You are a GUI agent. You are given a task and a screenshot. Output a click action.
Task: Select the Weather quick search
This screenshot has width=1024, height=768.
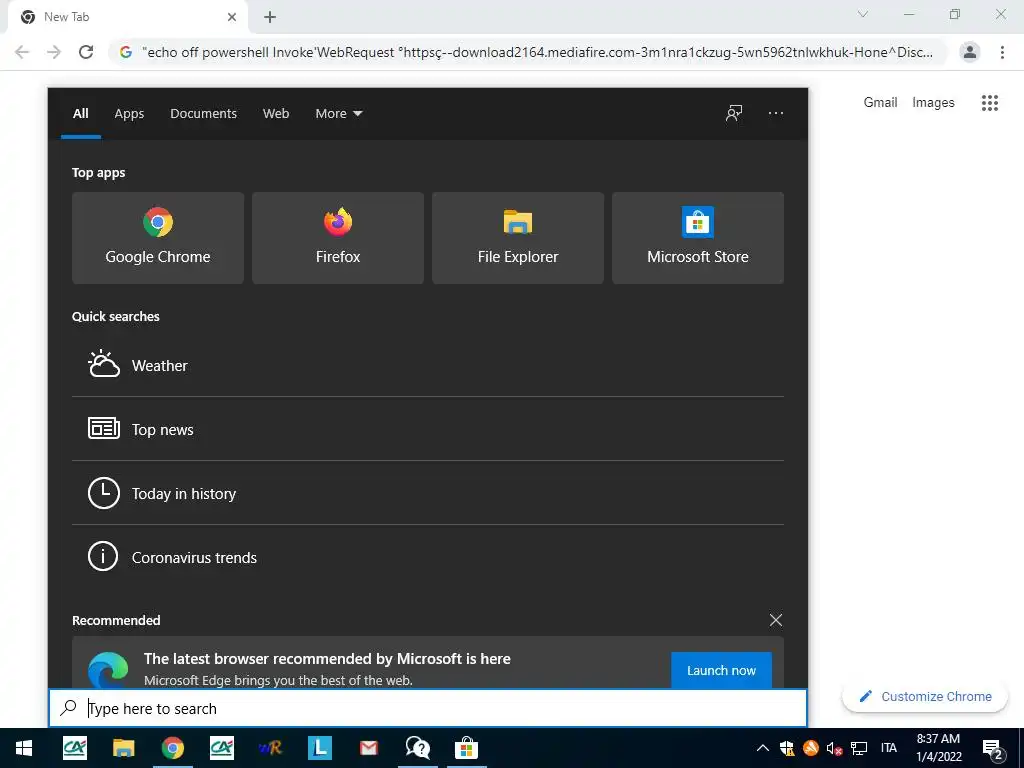click(x=428, y=365)
